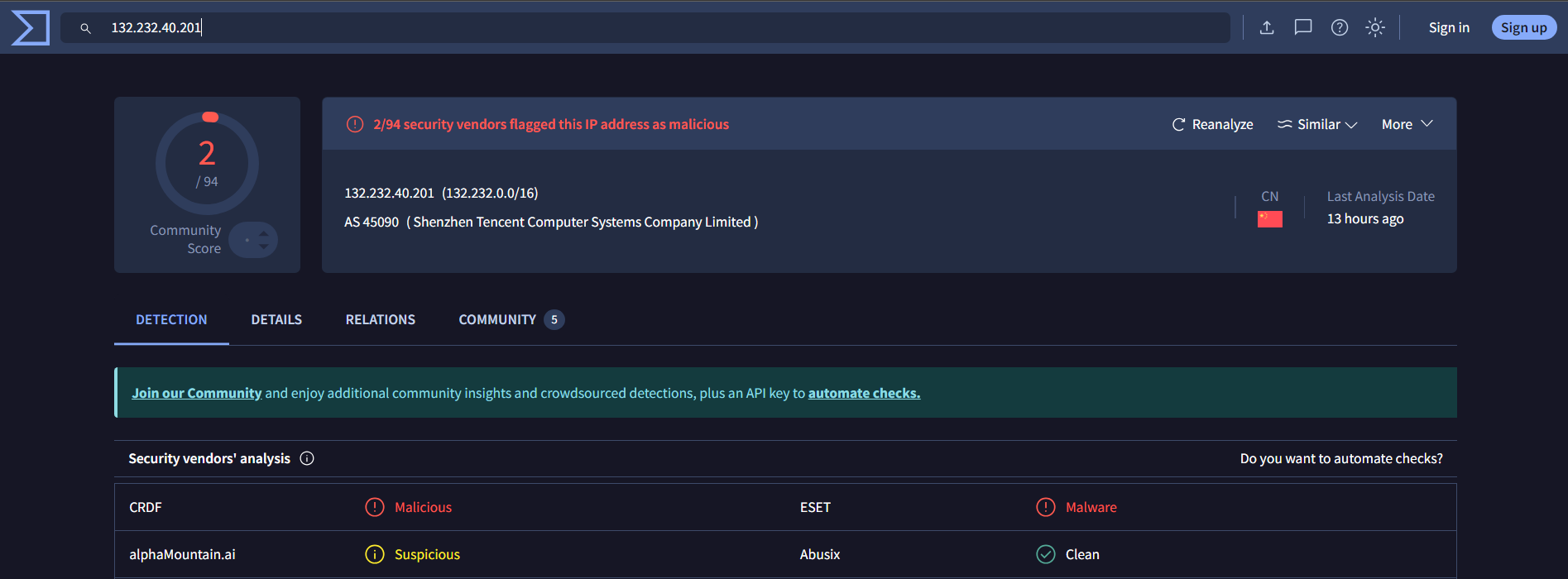Click the CN country code label
Screen dimensions: 1568x579
pos(1269,196)
